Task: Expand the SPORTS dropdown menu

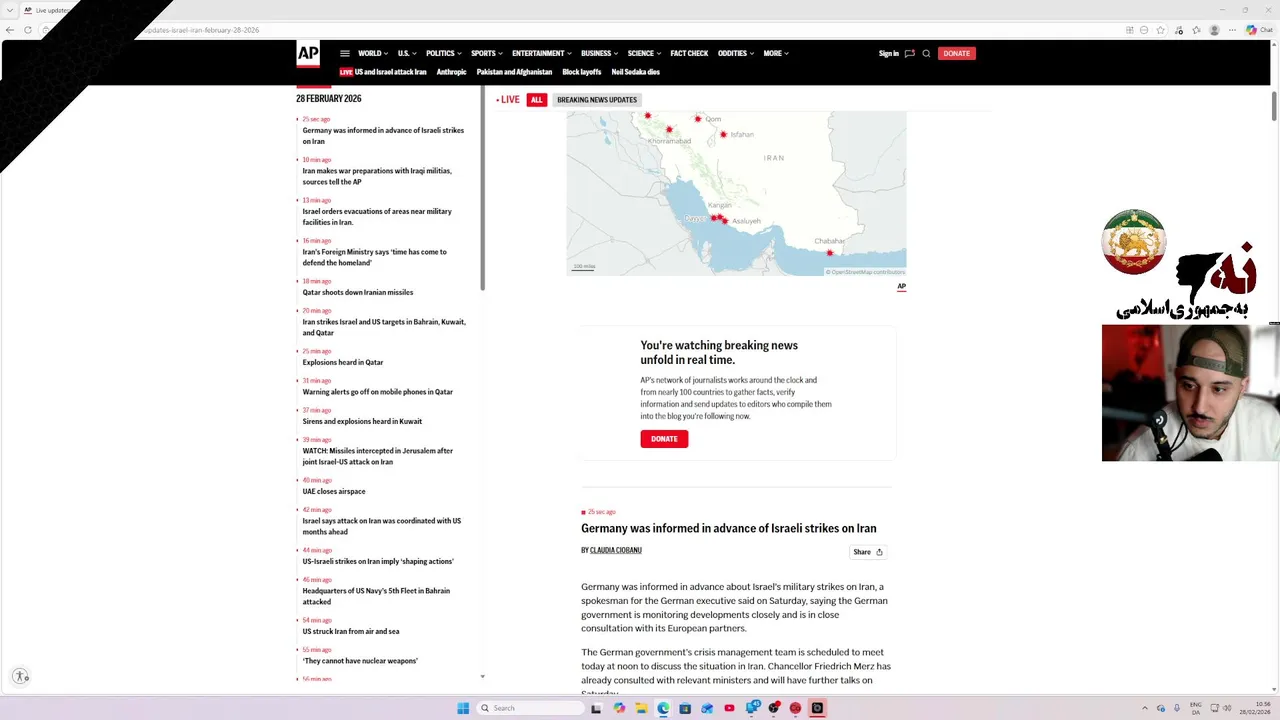Action: [487, 54]
